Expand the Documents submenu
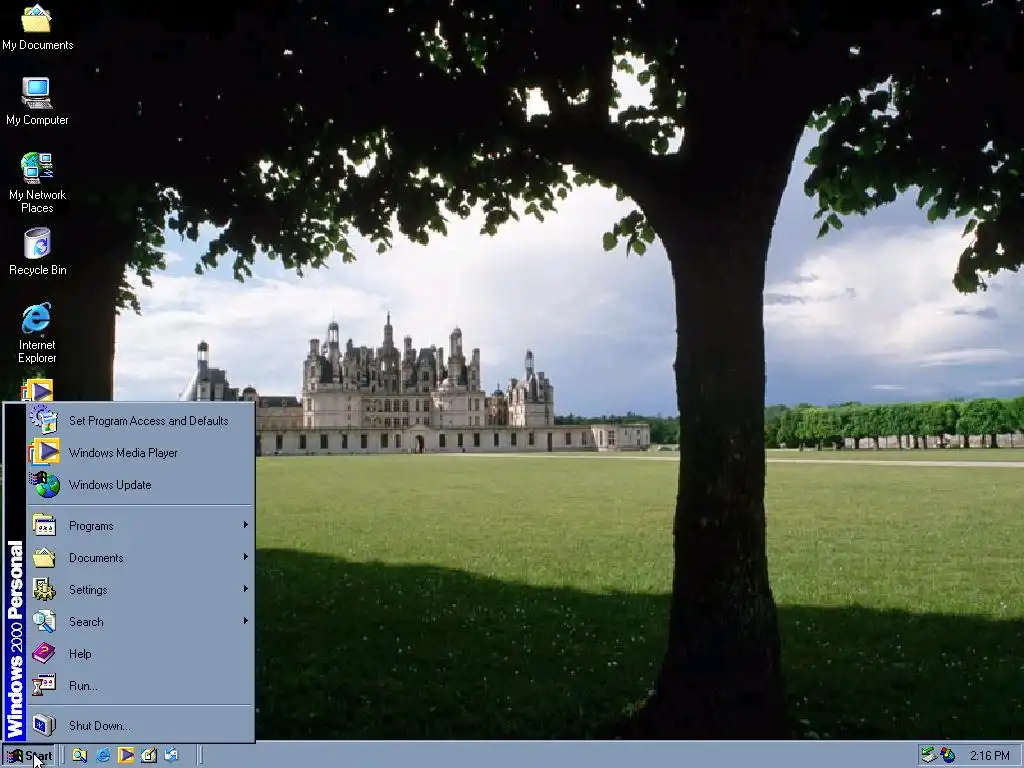 click(x=140, y=558)
